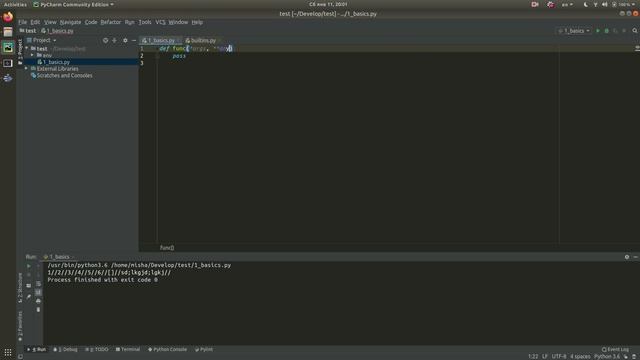Open system menu with battery 100%
Image resolution: width=640 pixels, height=360 pixels.
624,4
